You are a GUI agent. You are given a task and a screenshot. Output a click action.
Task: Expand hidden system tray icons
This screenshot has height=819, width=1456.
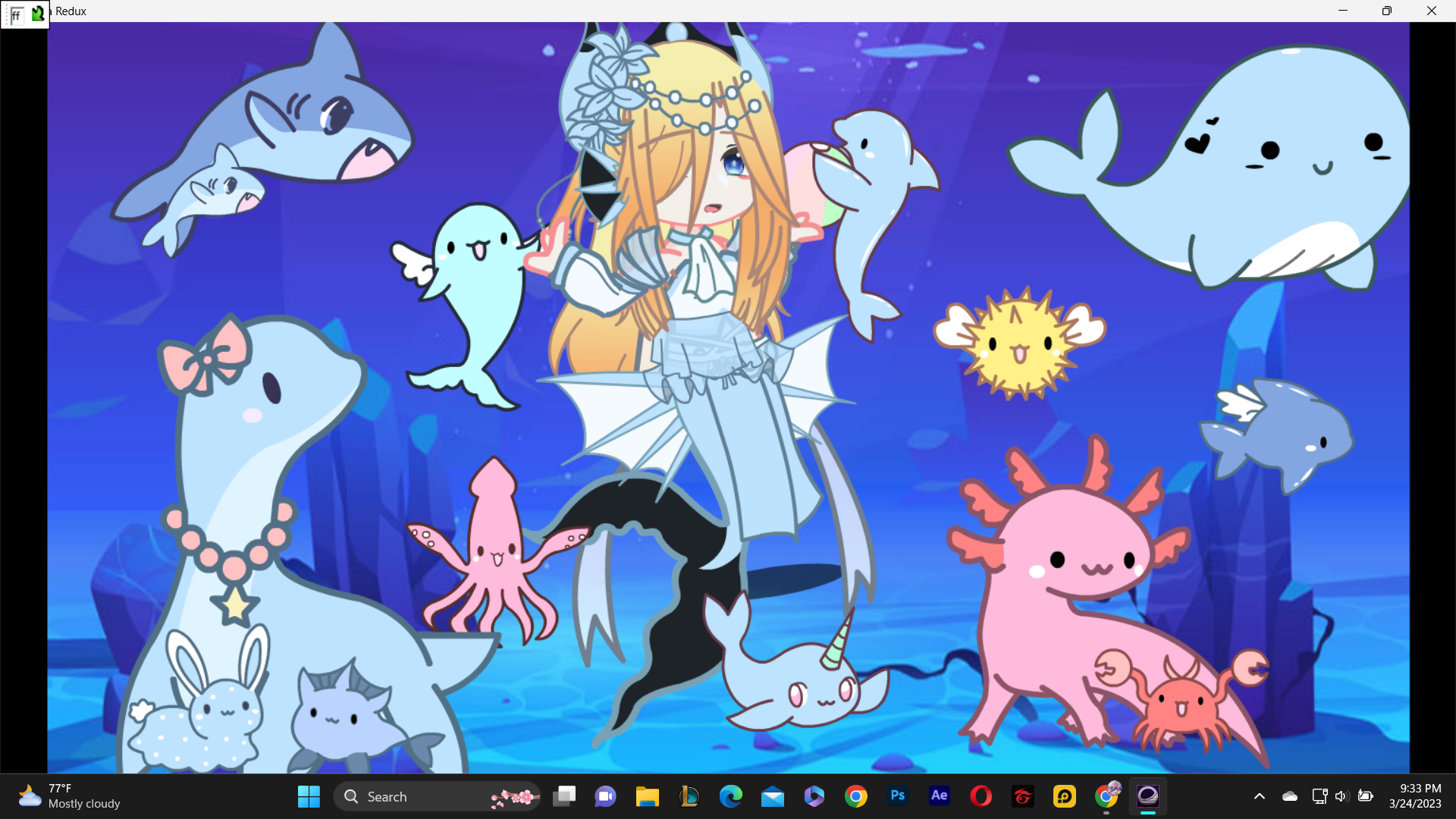[1259, 796]
